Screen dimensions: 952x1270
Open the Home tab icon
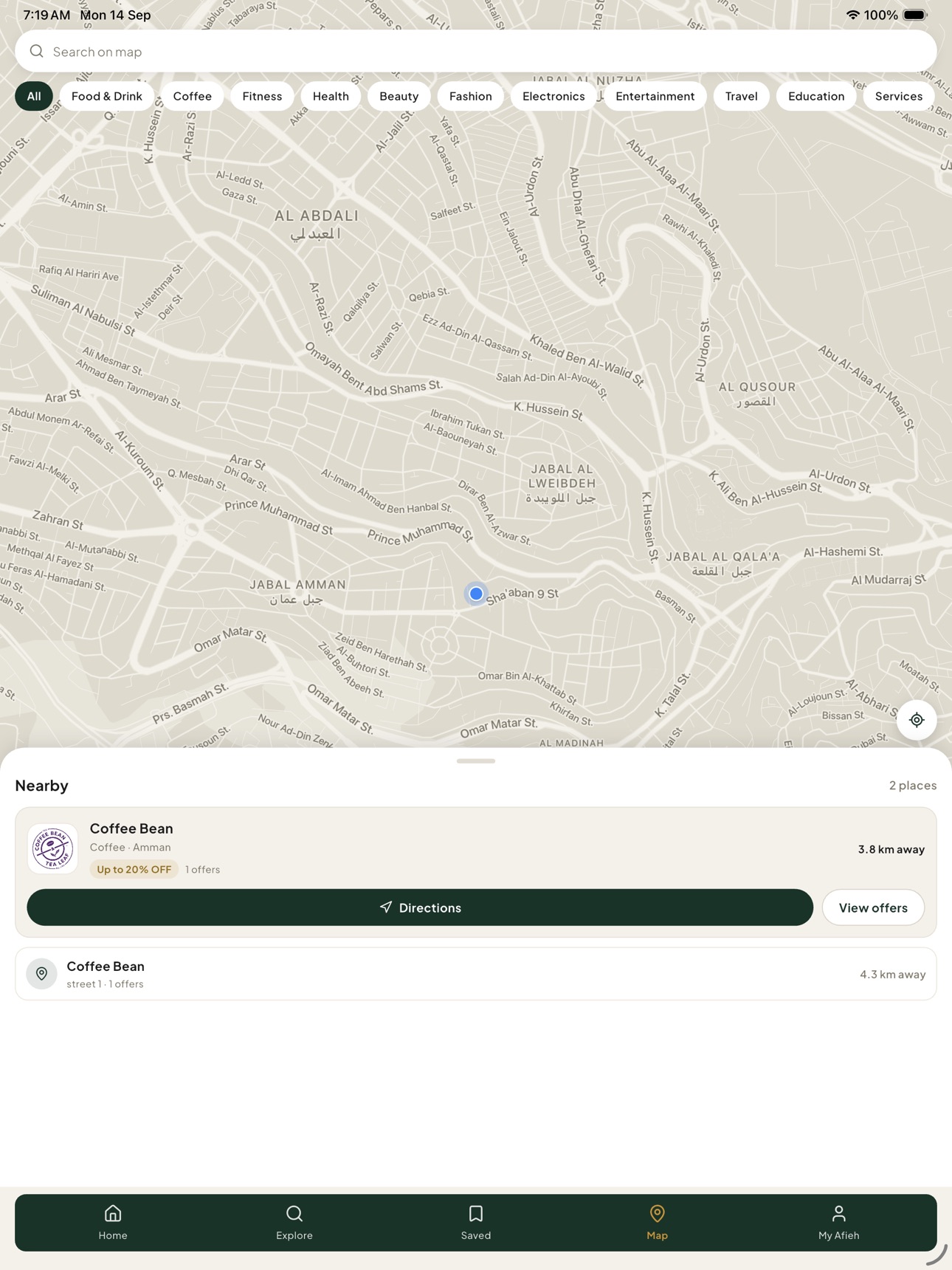pyautogui.click(x=113, y=1213)
